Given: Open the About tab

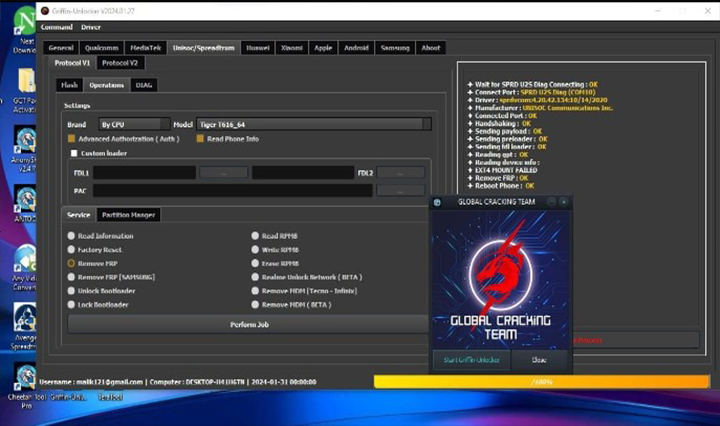Looking at the screenshot, I should 431,48.
